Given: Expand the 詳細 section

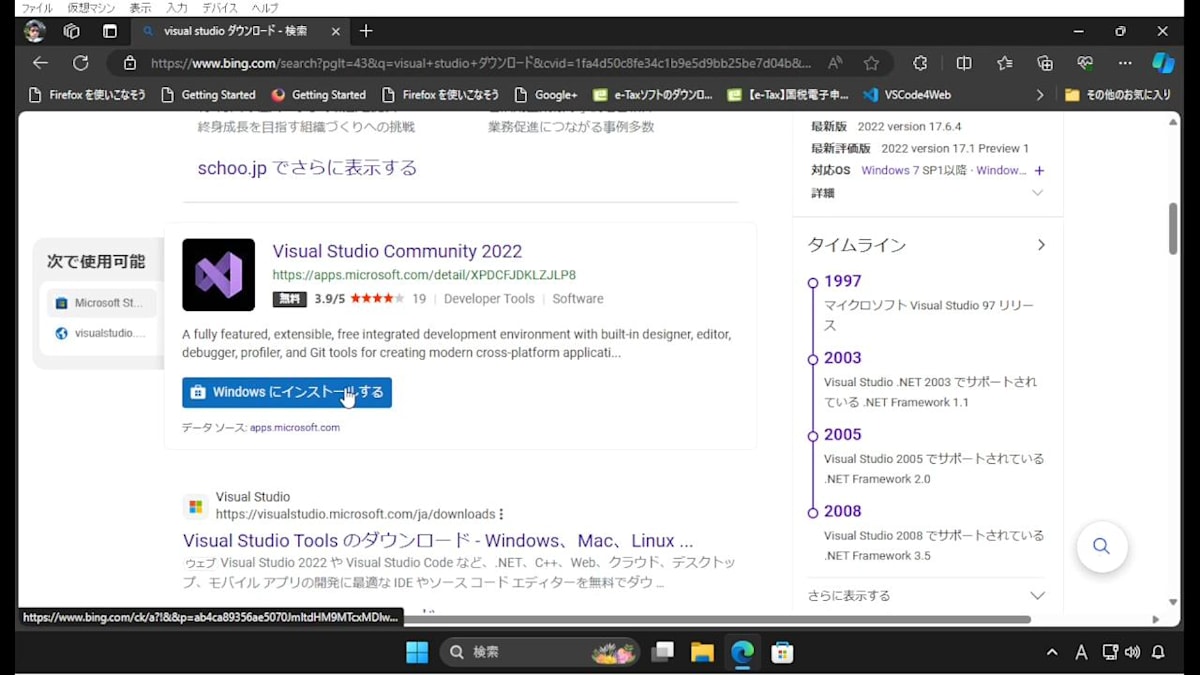Looking at the screenshot, I should click(x=1039, y=192).
